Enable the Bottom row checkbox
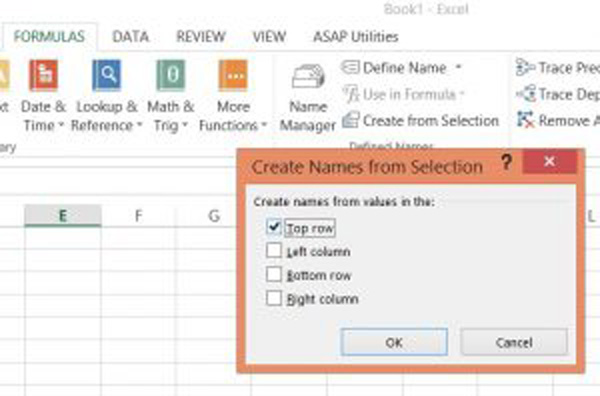 coord(274,274)
